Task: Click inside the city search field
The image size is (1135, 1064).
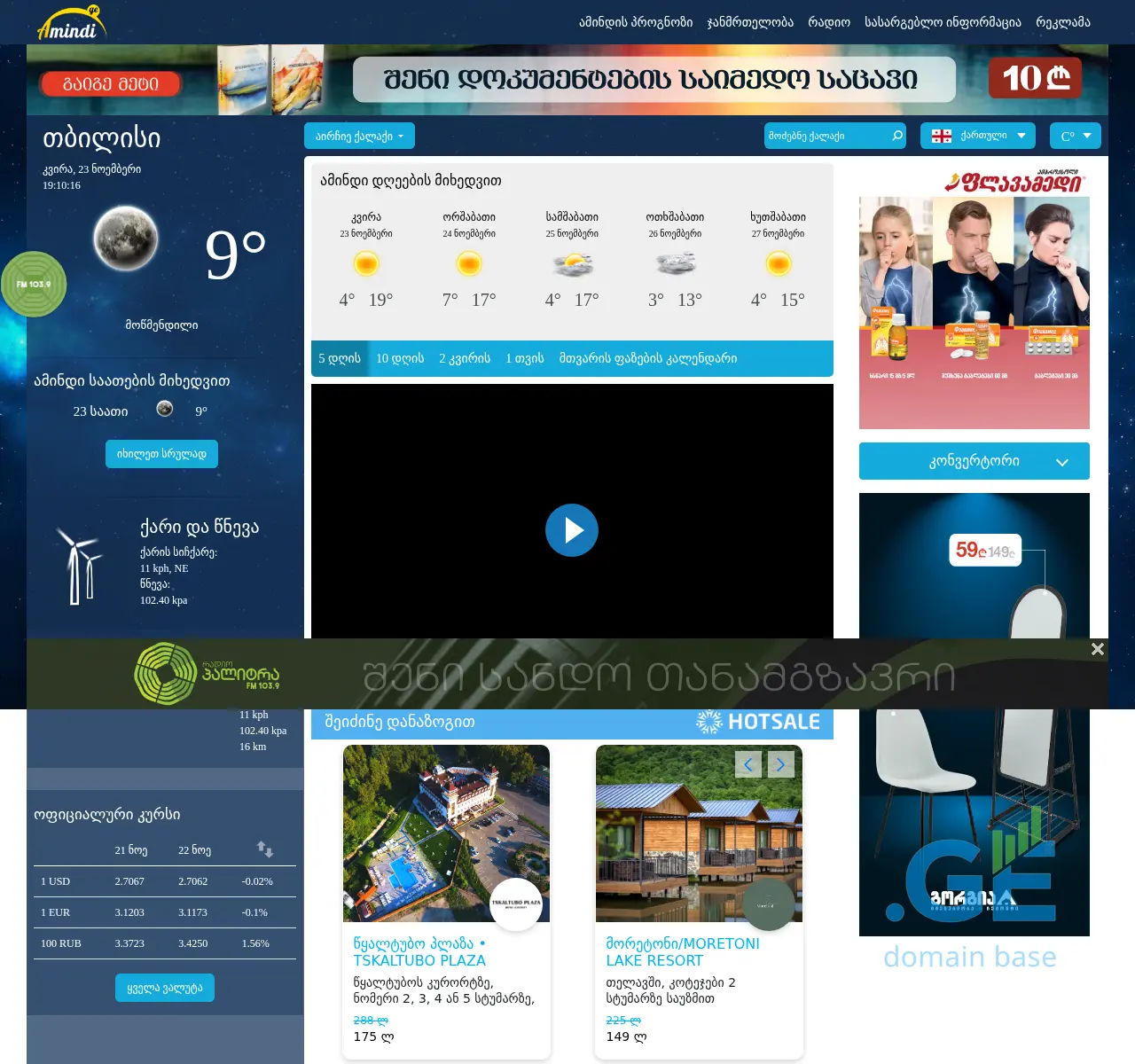Action: click(825, 136)
